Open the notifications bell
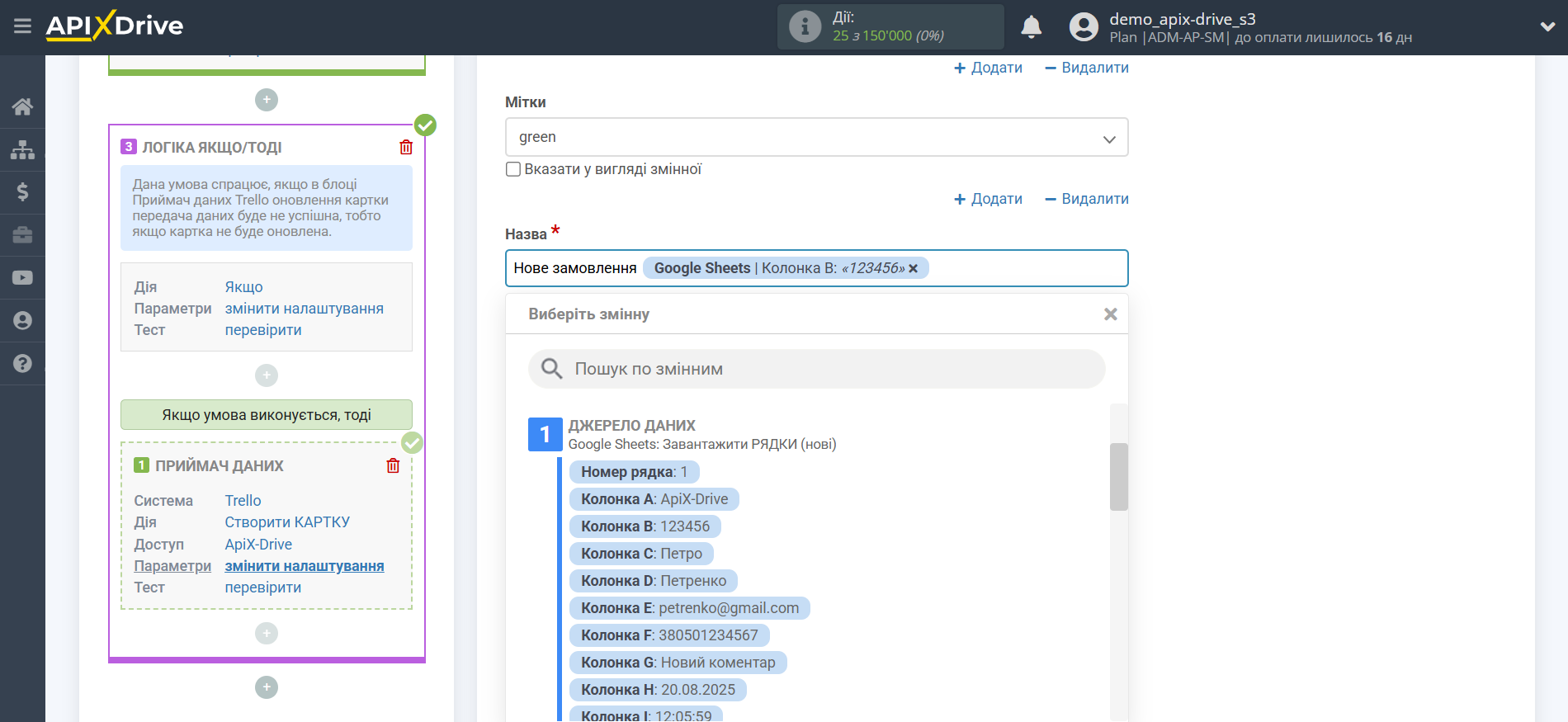1568x722 pixels. (1031, 27)
